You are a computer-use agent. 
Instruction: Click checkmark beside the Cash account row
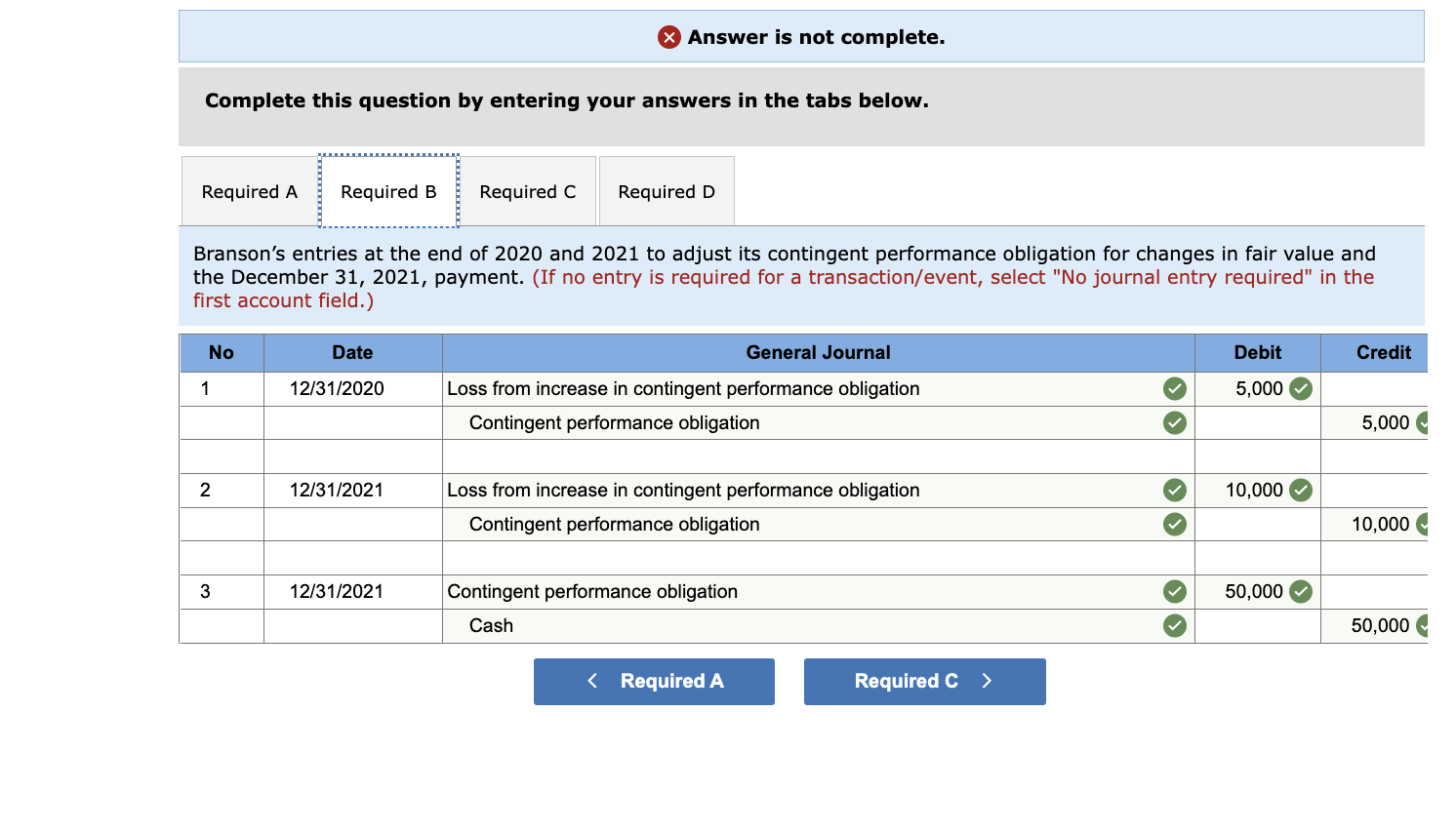[x=1174, y=626]
